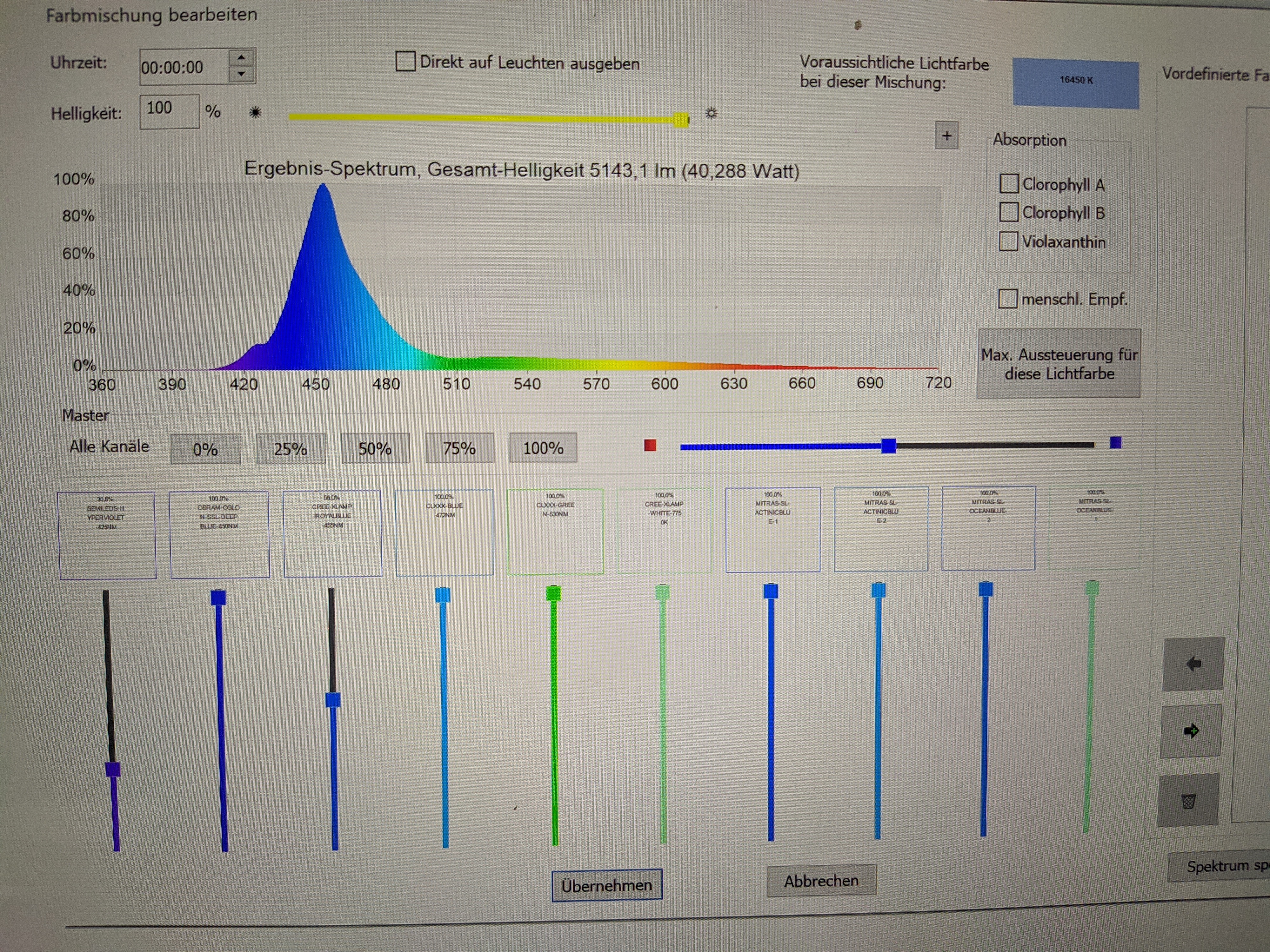This screenshot has height=952, width=1270.
Task: Click the red square left of master slider
Action: (x=650, y=445)
